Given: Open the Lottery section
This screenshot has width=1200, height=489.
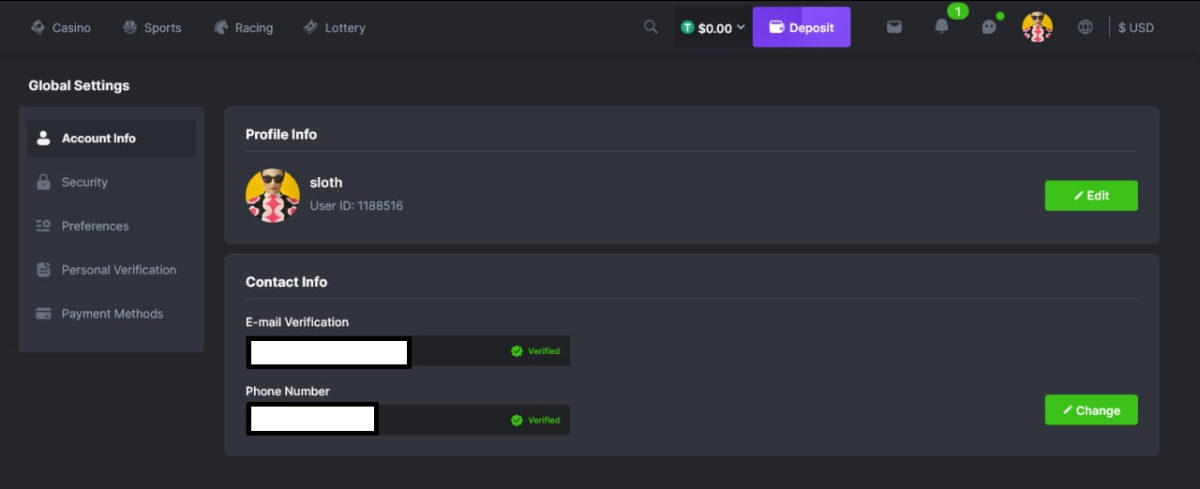Looking at the screenshot, I should pyautogui.click(x=334, y=28).
